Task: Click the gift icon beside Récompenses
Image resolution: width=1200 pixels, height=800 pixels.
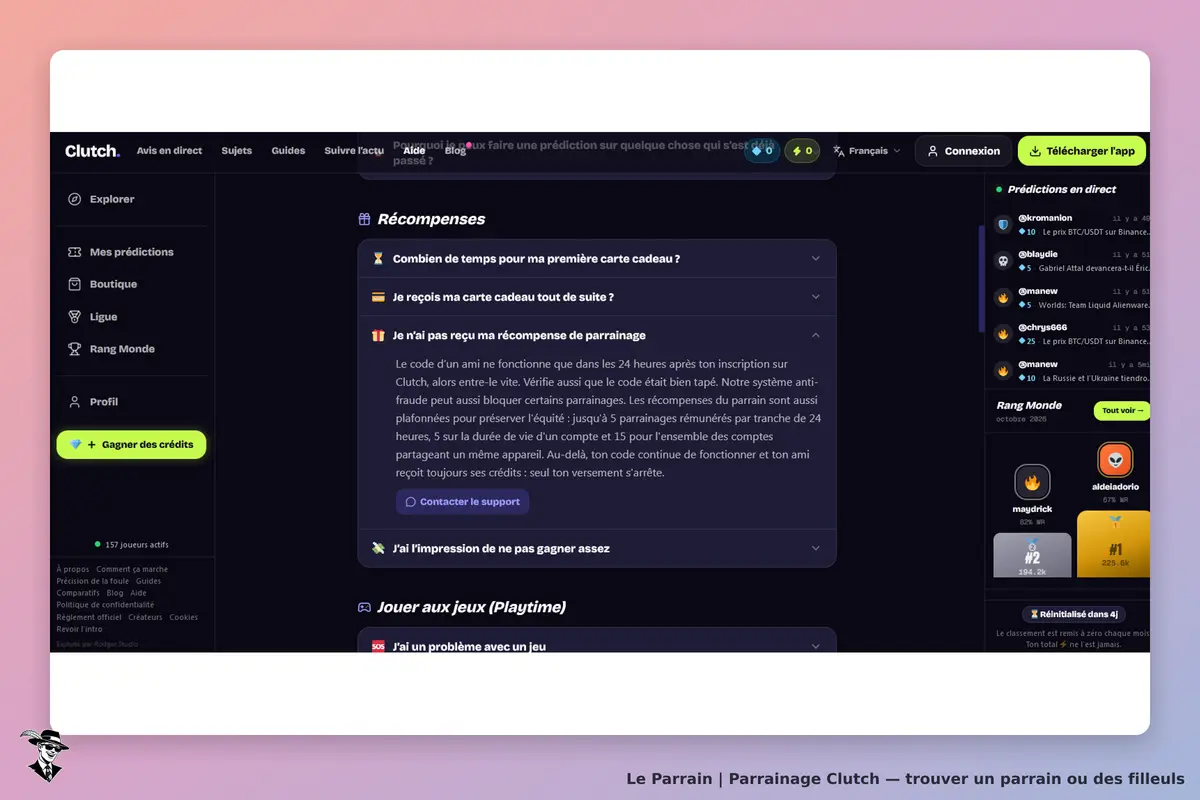Action: tap(365, 219)
